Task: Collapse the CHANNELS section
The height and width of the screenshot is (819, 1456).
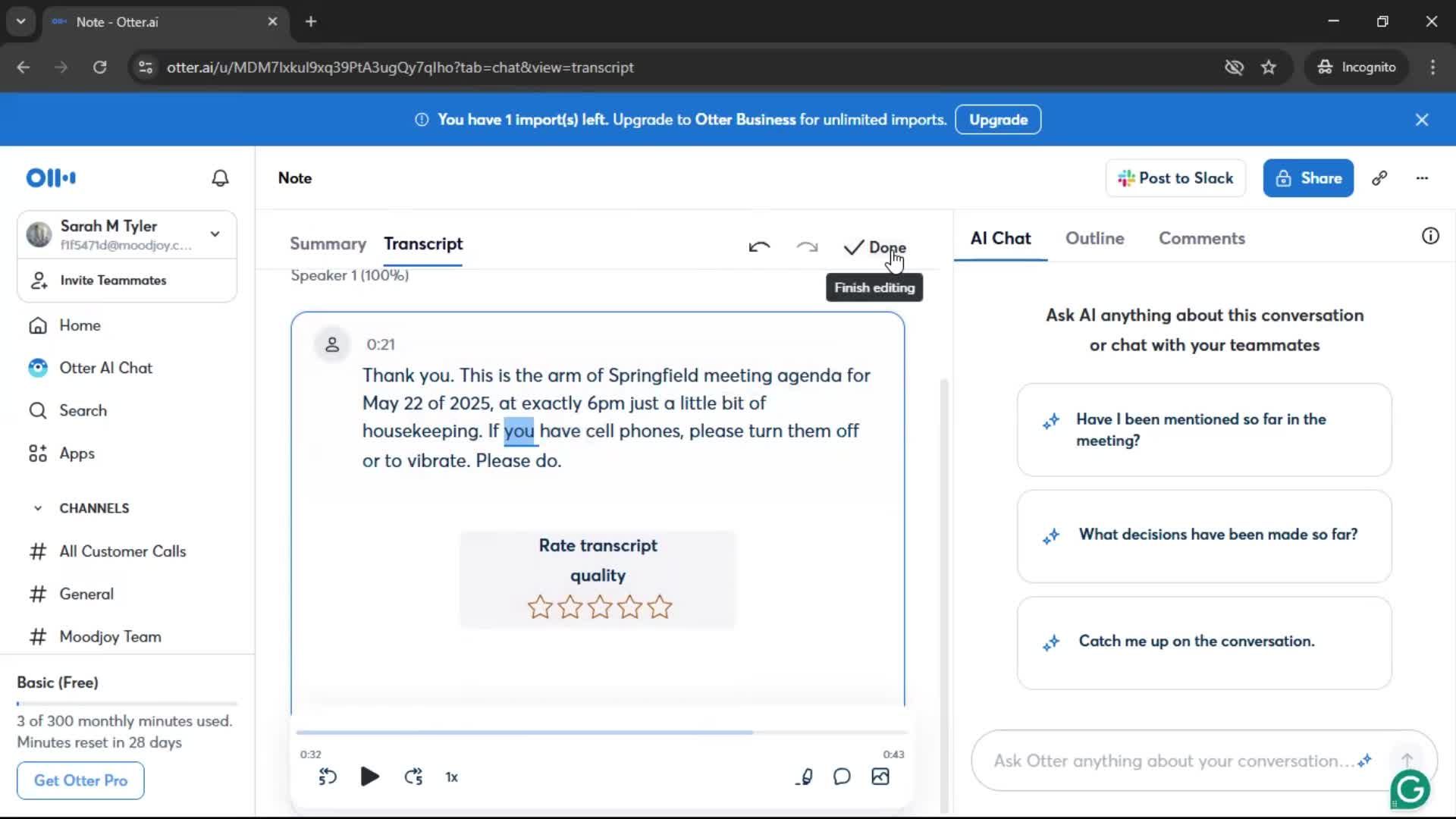Action: point(38,508)
